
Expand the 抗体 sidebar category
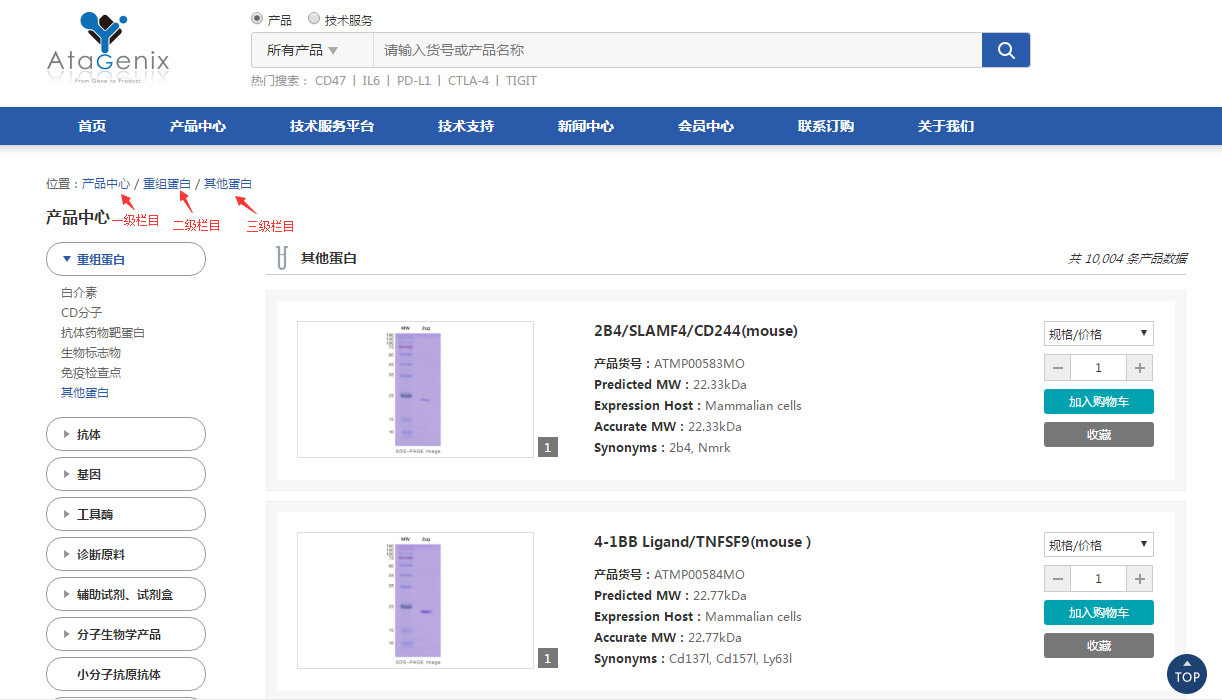[x=125, y=434]
